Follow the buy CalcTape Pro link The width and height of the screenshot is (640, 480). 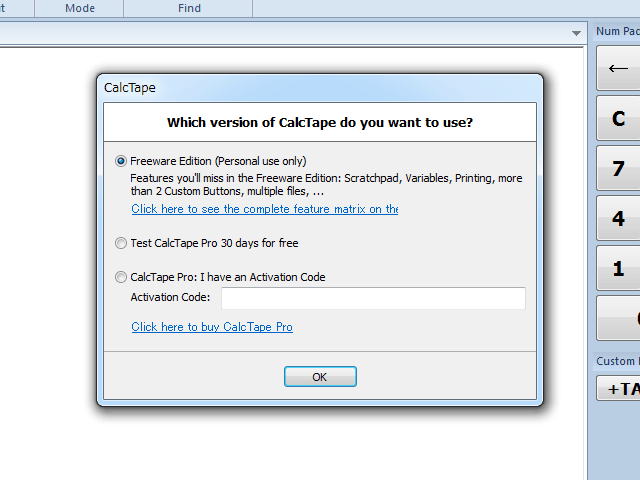coord(212,327)
